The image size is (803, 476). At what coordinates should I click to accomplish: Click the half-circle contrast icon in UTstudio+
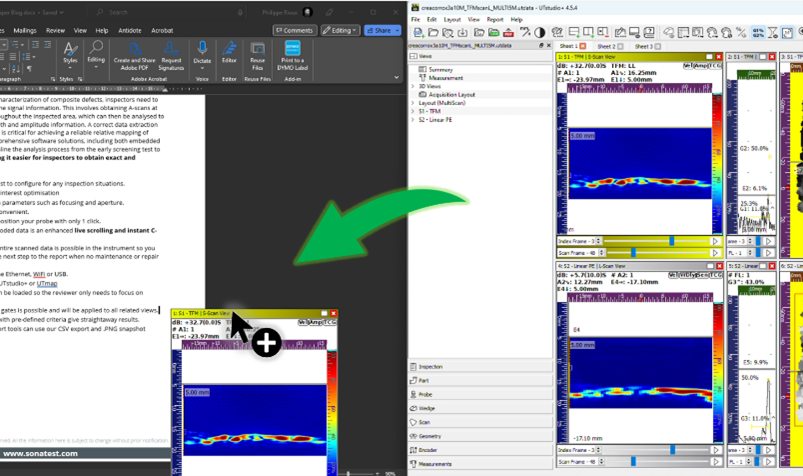click(x=540, y=32)
